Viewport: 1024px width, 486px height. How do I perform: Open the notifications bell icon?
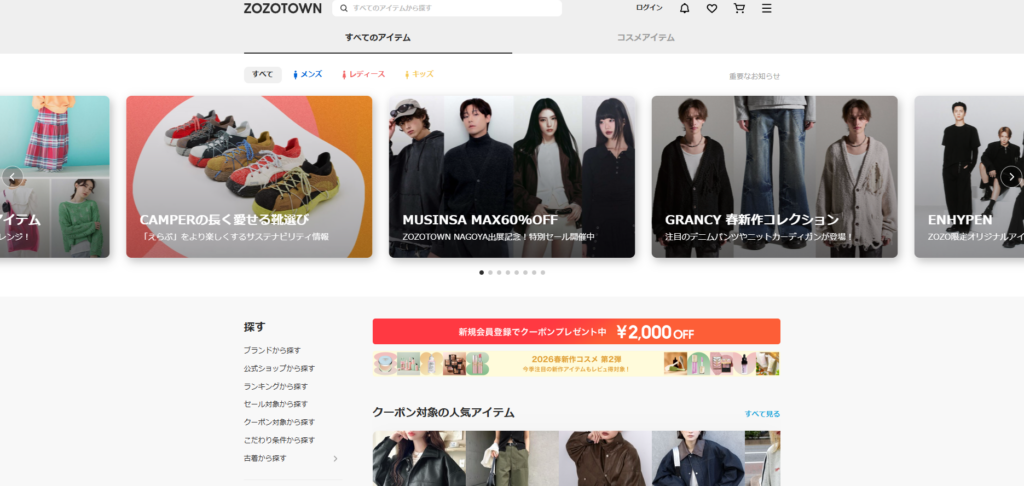[684, 8]
